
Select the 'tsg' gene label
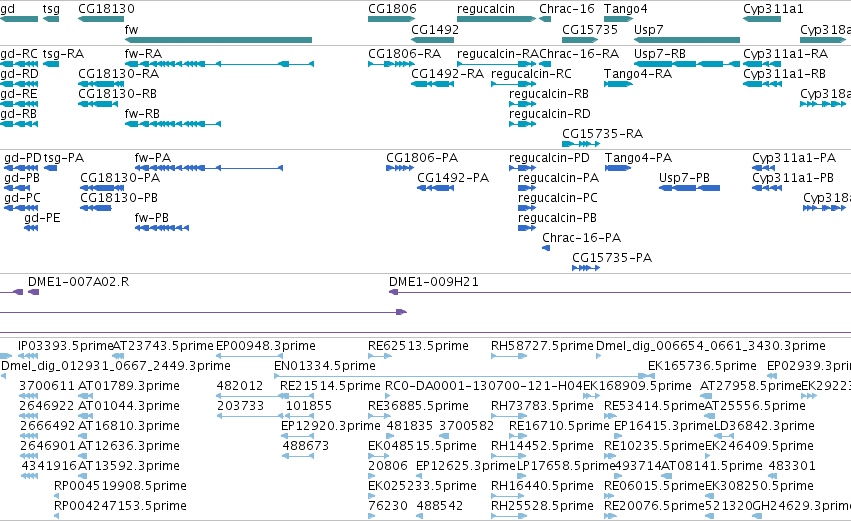[51, 9]
